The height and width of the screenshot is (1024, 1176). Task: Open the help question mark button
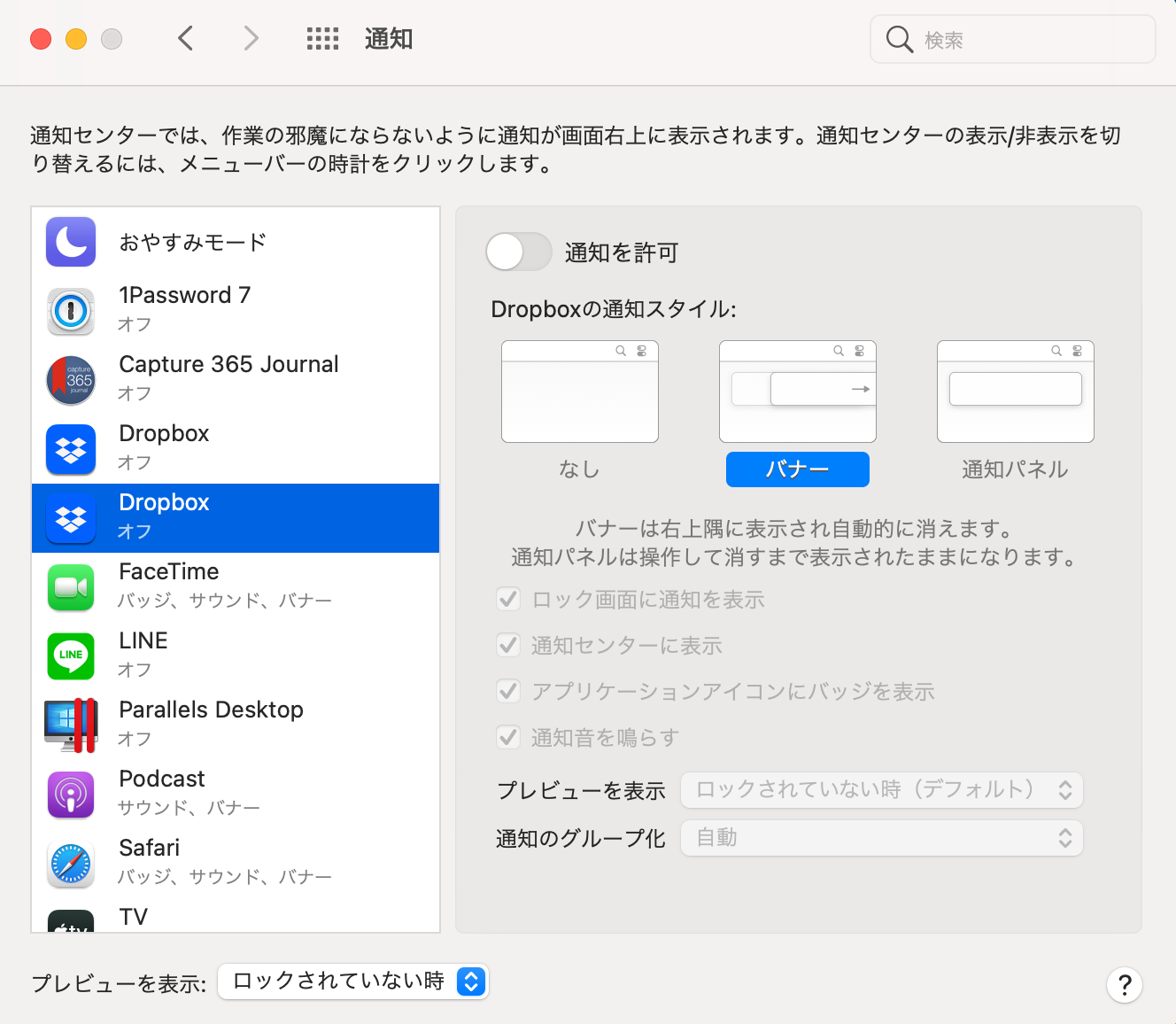[1125, 985]
